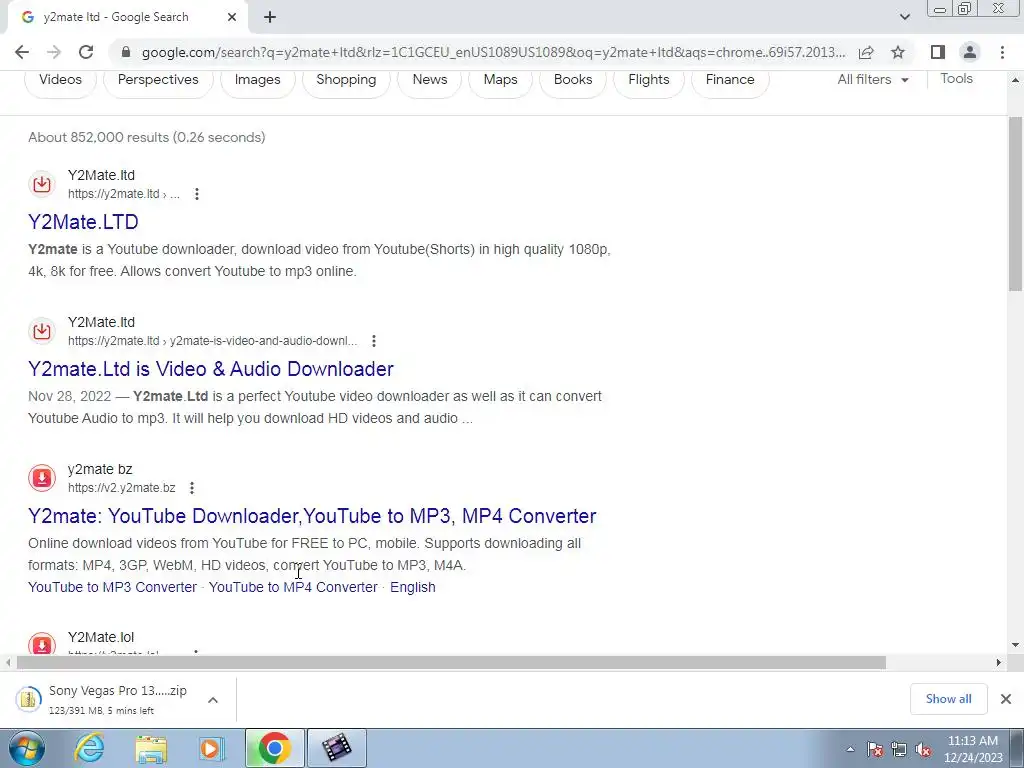
Task: Show hidden system tray icons
Action: 850,749
